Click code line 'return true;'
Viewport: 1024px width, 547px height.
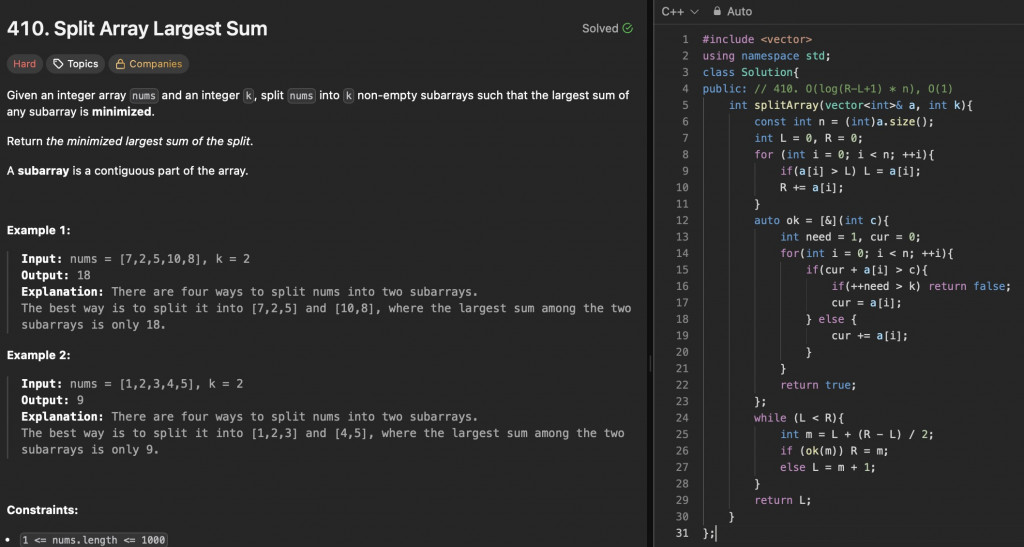click(x=818, y=385)
